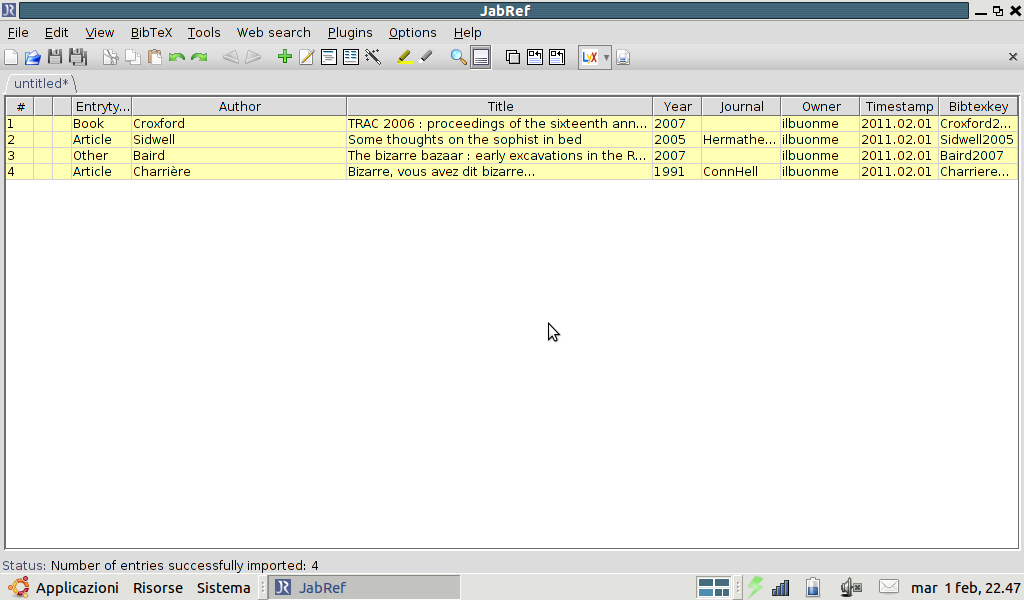Click the ConnHell journal cell
Image resolution: width=1024 pixels, height=600 pixels.
point(741,172)
